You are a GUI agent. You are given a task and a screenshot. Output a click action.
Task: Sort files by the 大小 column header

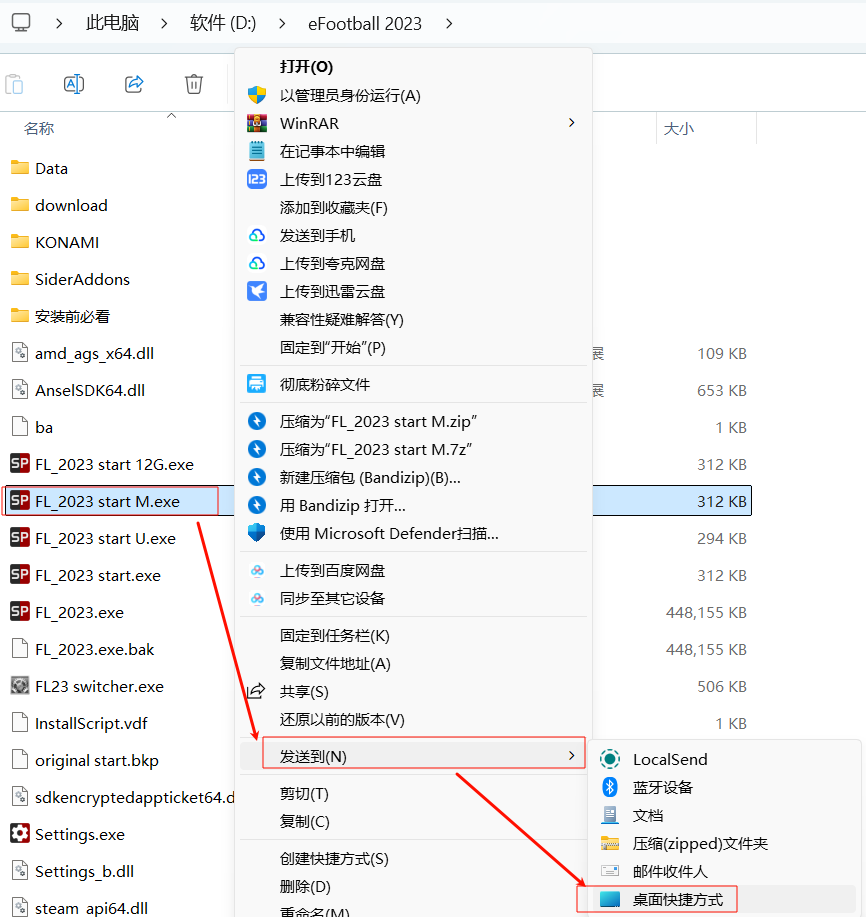tap(679, 129)
